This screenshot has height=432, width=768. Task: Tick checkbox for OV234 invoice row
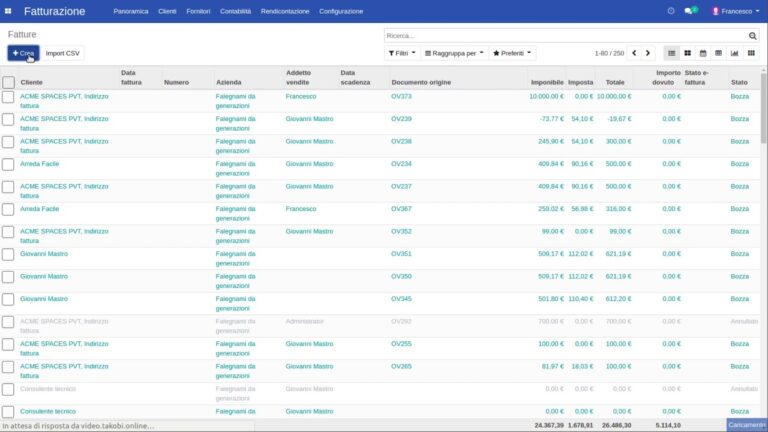pyautogui.click(x=8, y=165)
